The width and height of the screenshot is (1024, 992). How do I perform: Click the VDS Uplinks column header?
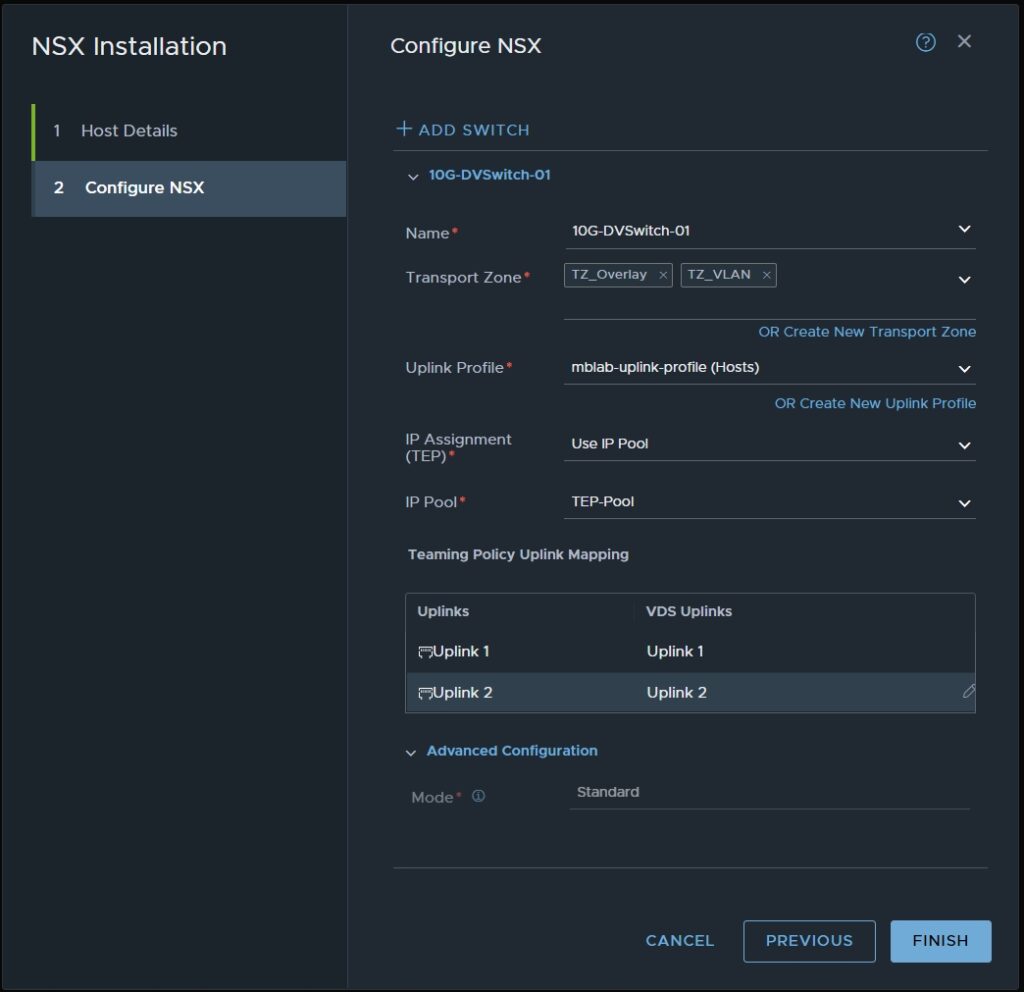[x=689, y=611]
